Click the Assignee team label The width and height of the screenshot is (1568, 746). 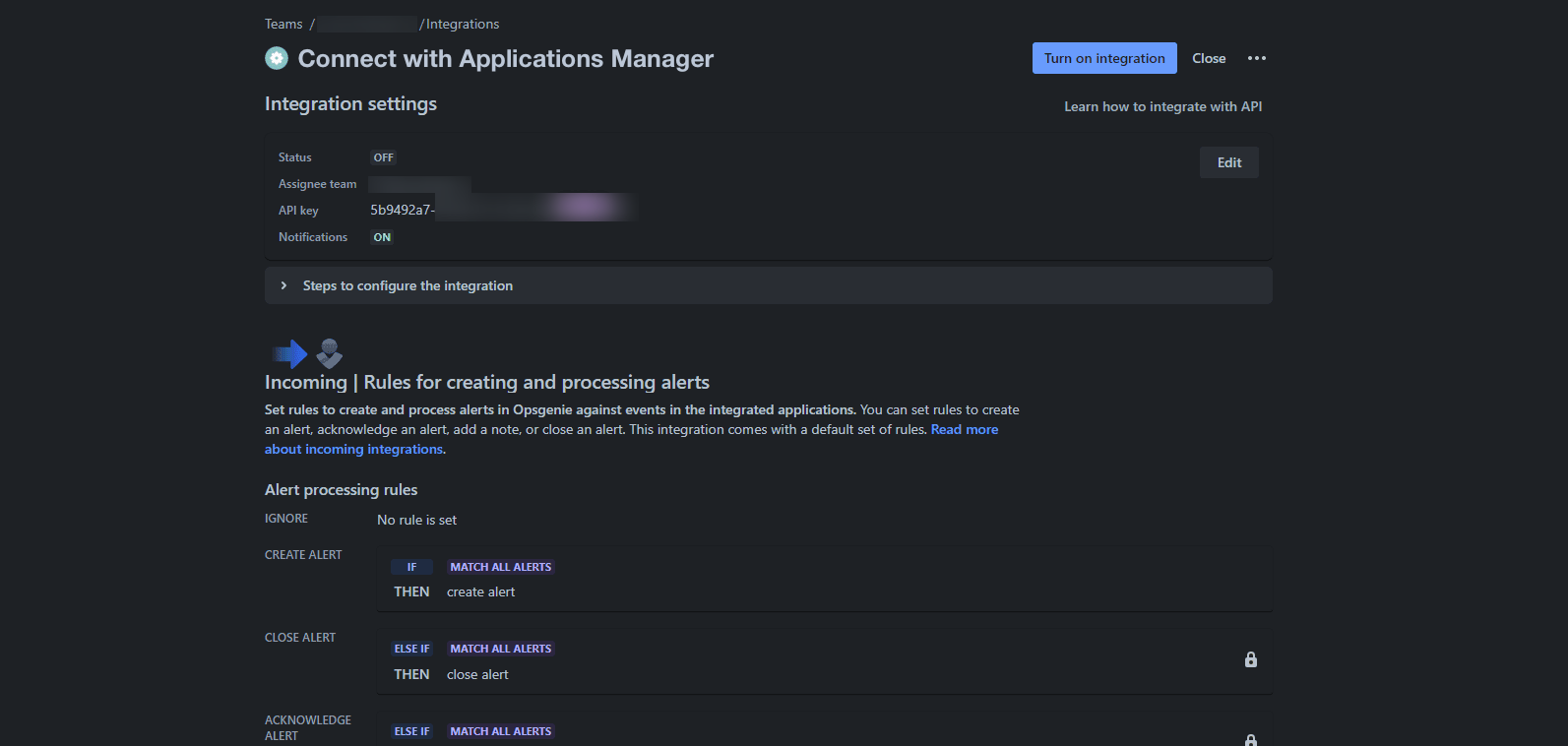coord(317,184)
